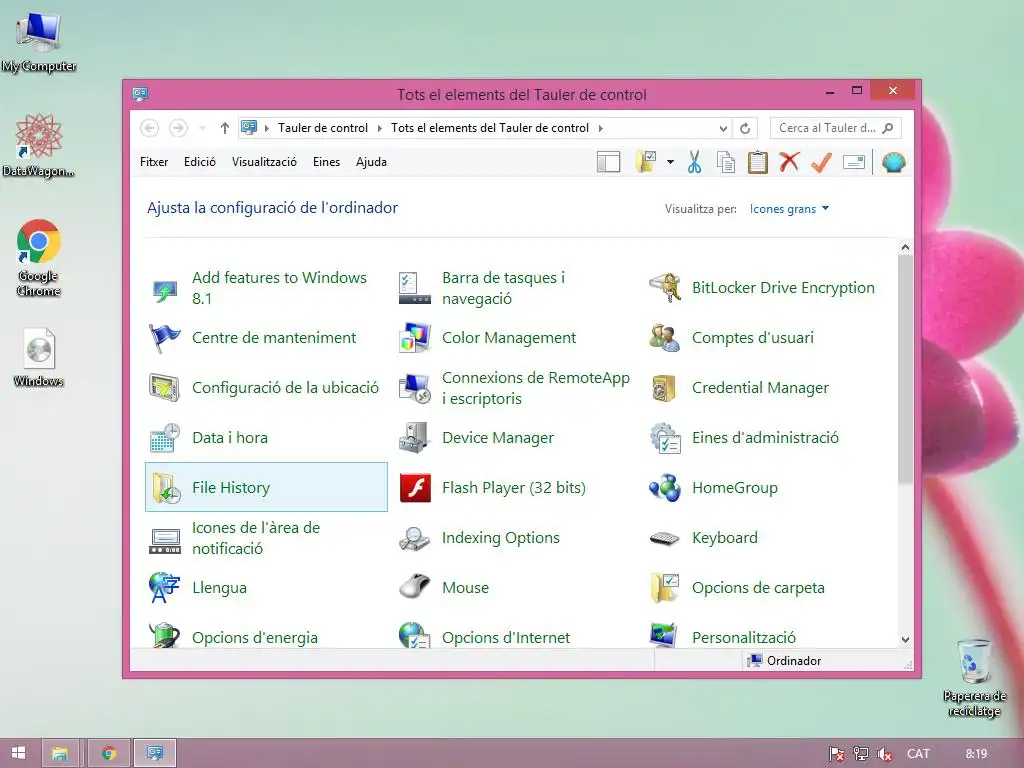Open the Comptes d'usuari people icon
The width and height of the screenshot is (1024, 768).
(665, 338)
